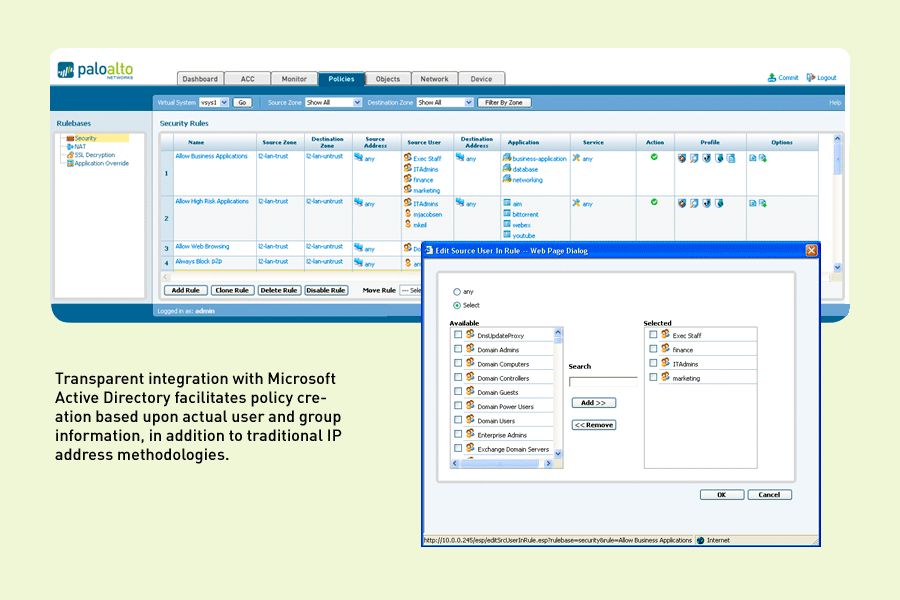Click the Filter By Zone button
Screen dimensions: 900x600
(x=504, y=102)
